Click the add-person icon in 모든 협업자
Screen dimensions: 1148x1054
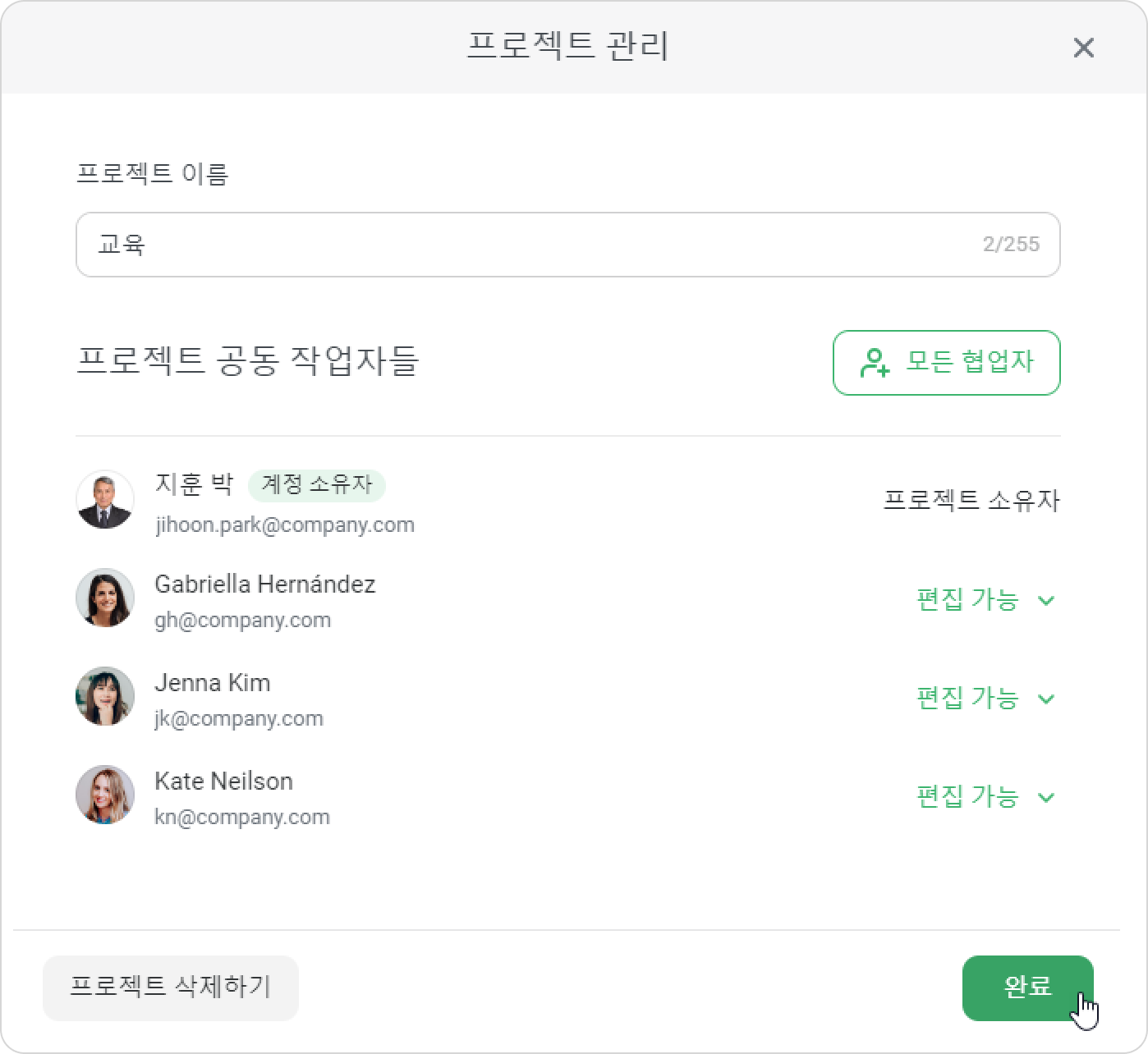coord(875,363)
